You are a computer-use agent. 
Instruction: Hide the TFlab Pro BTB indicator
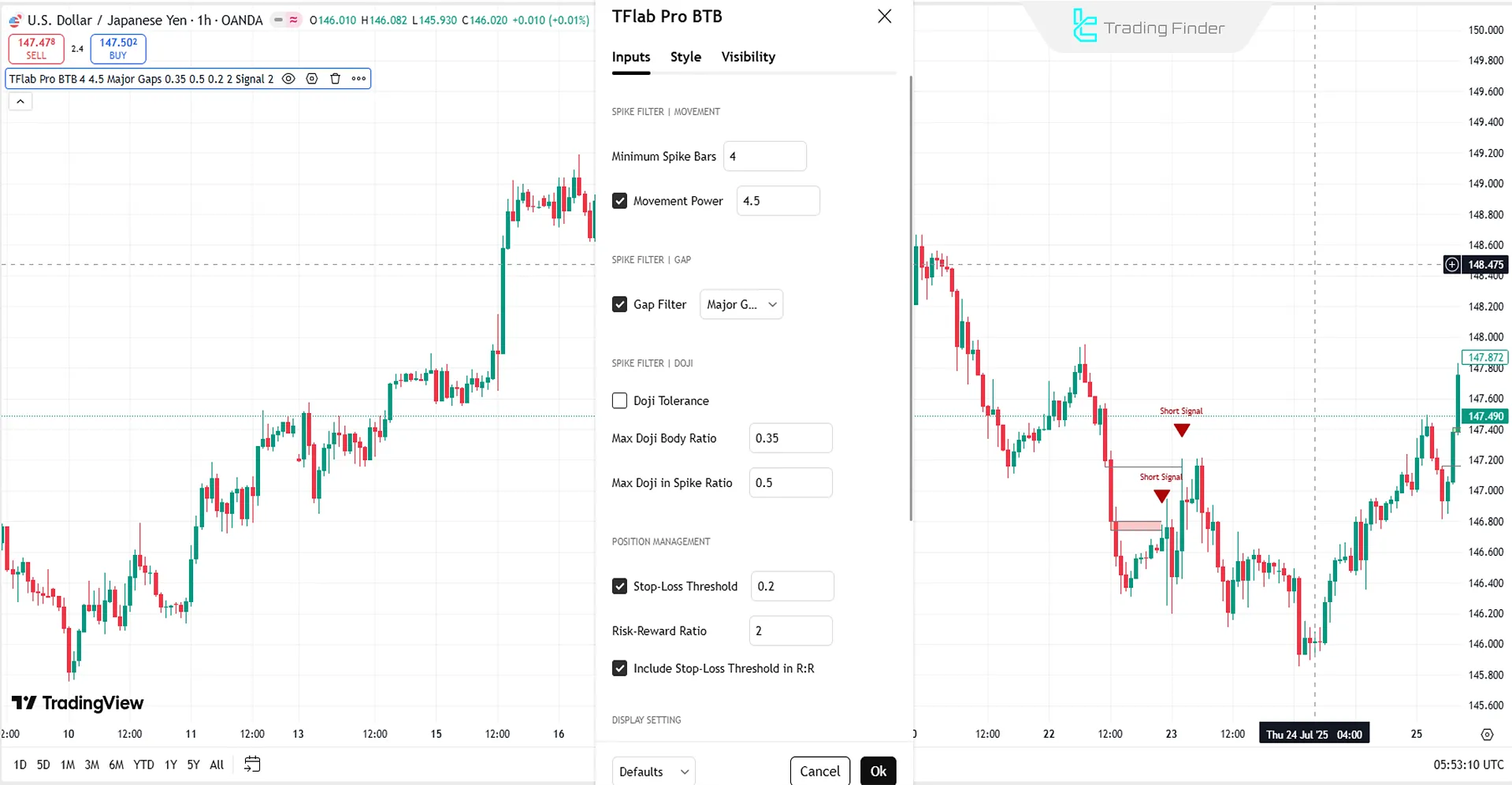click(289, 79)
